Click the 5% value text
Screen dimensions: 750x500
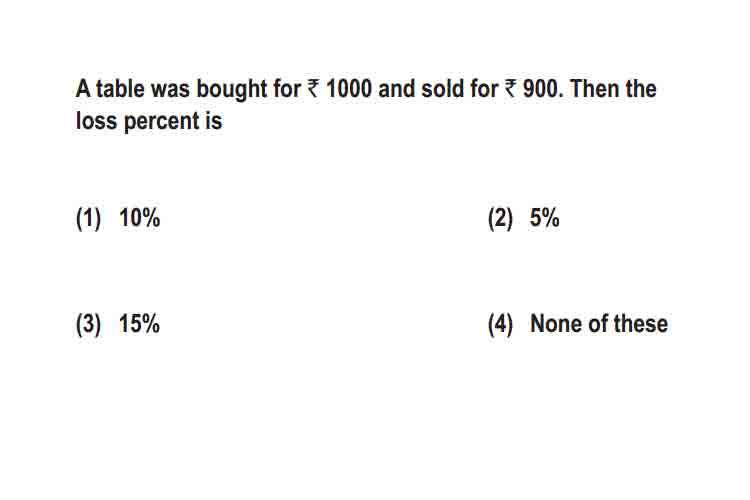click(545, 218)
